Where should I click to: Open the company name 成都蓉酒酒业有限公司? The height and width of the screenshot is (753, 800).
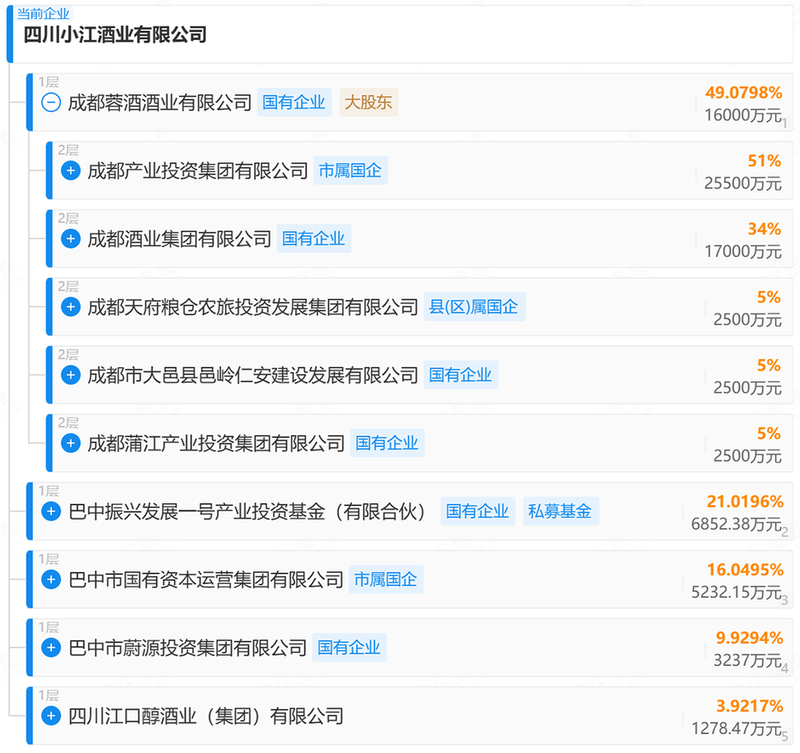coord(159,103)
